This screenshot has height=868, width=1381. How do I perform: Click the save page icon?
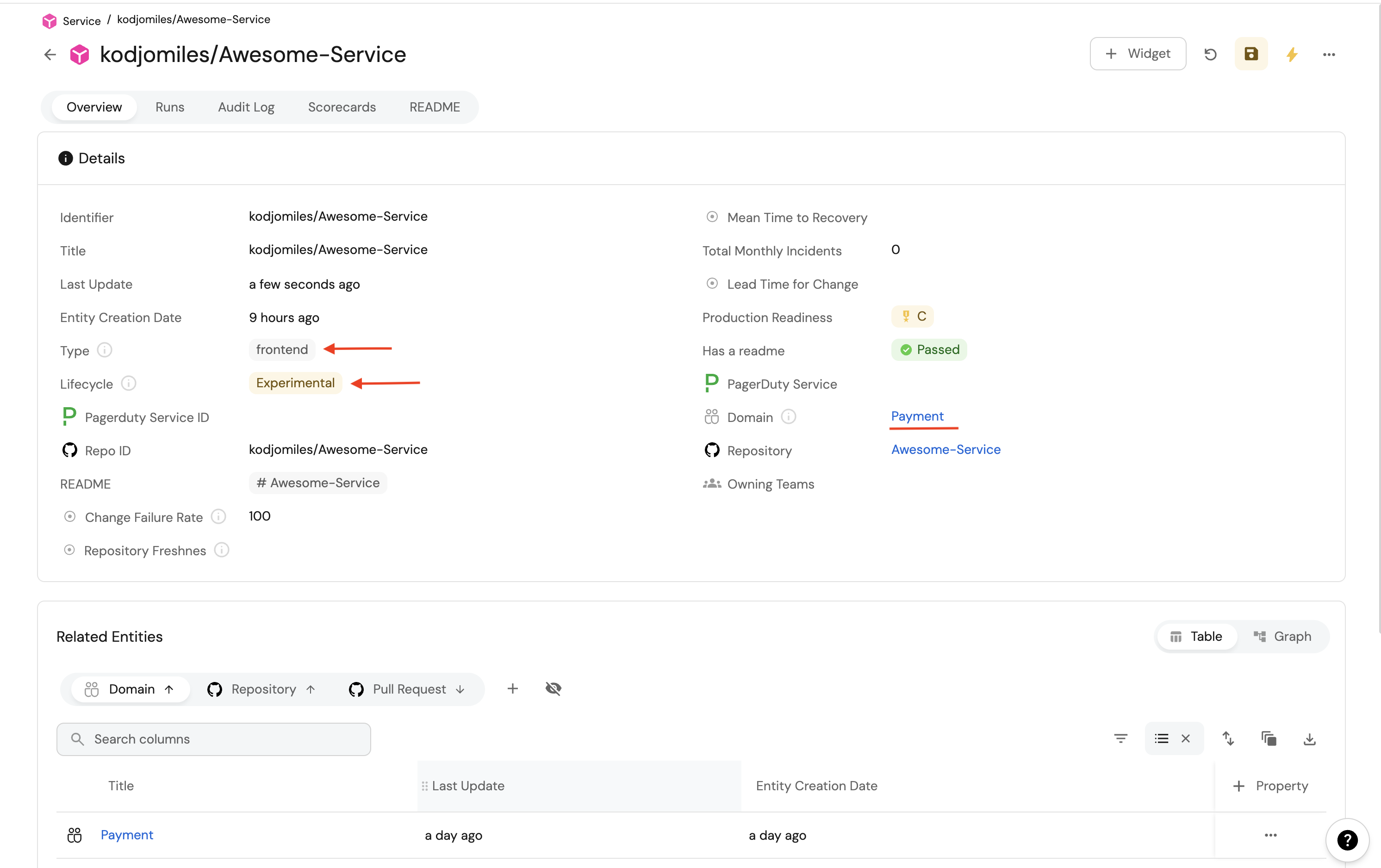(x=1251, y=54)
